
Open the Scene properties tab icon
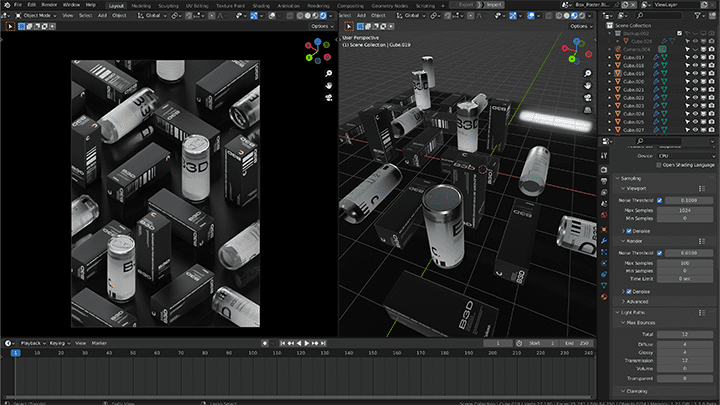604,203
